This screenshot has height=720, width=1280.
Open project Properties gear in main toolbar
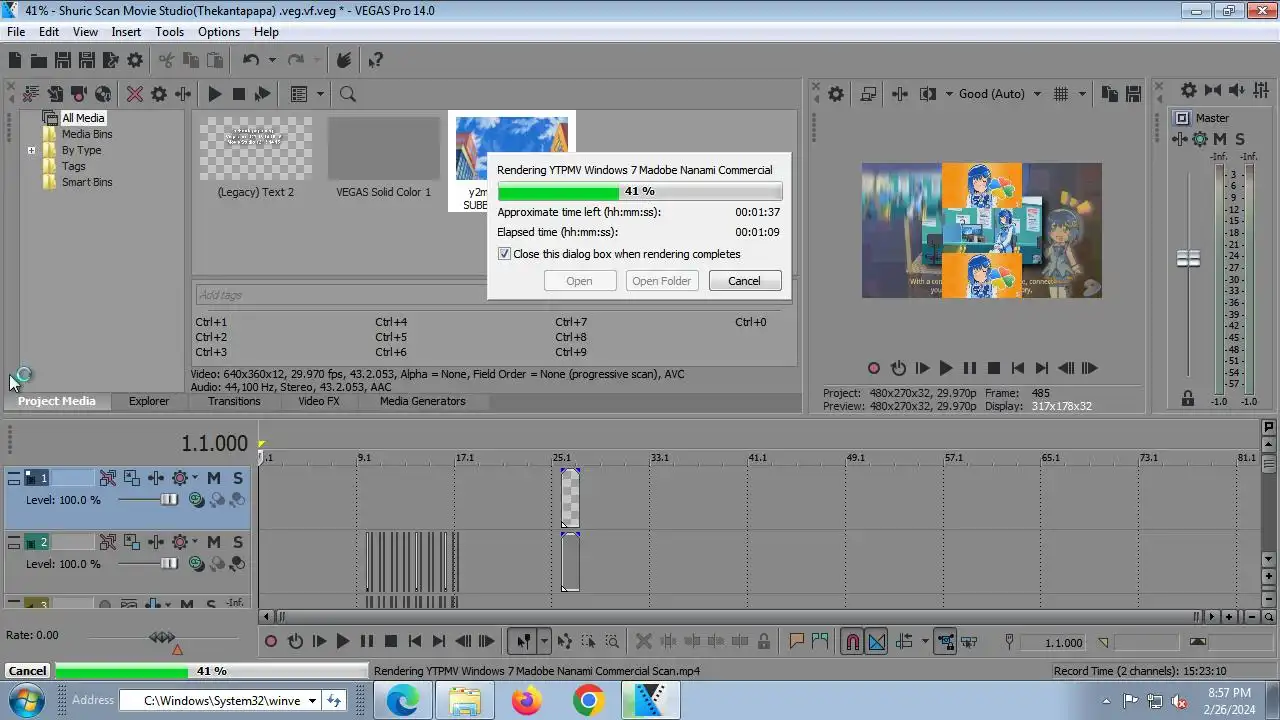[135, 60]
